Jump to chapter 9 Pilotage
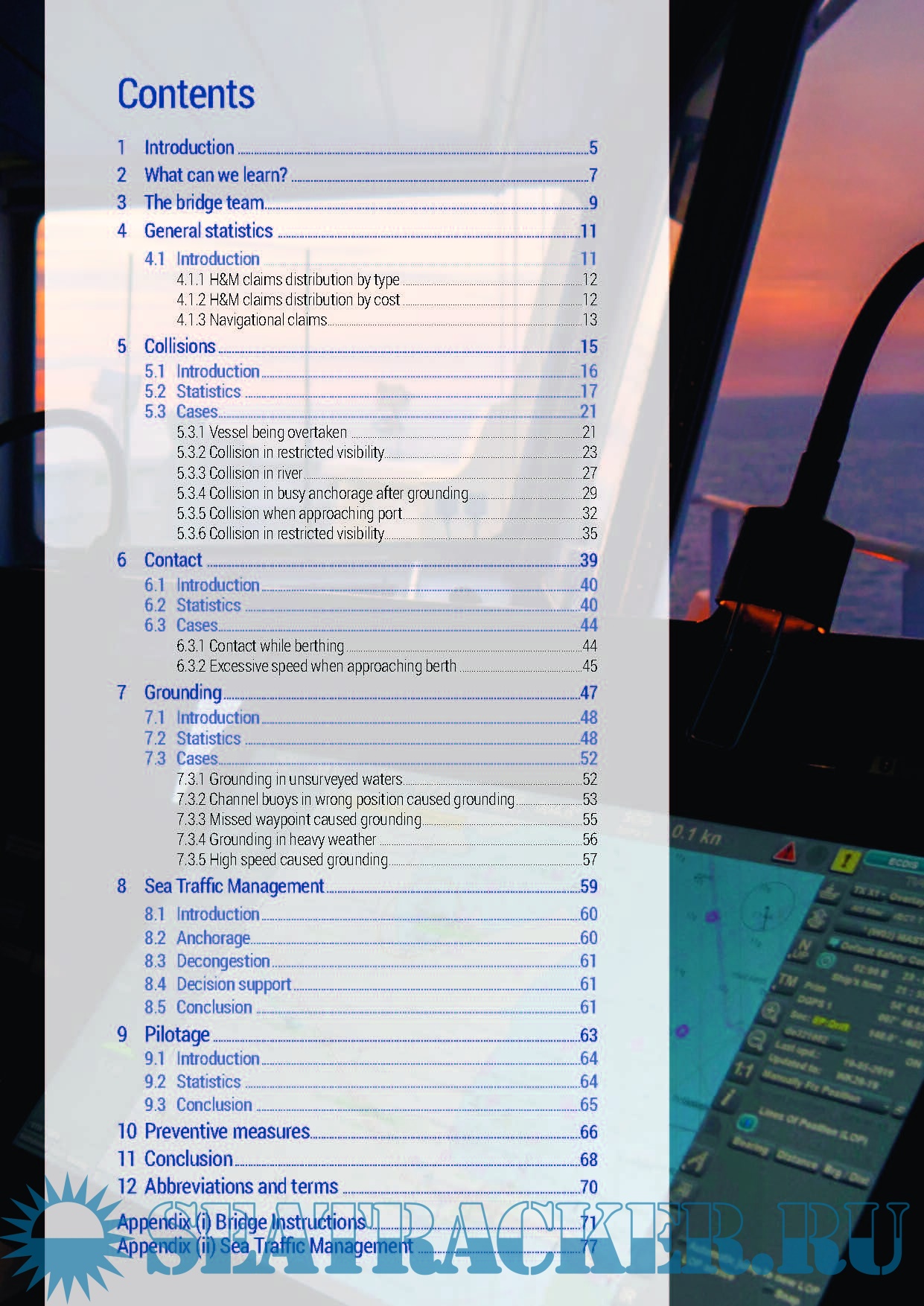Image resolution: width=924 pixels, height=1306 pixels. click(176, 1035)
